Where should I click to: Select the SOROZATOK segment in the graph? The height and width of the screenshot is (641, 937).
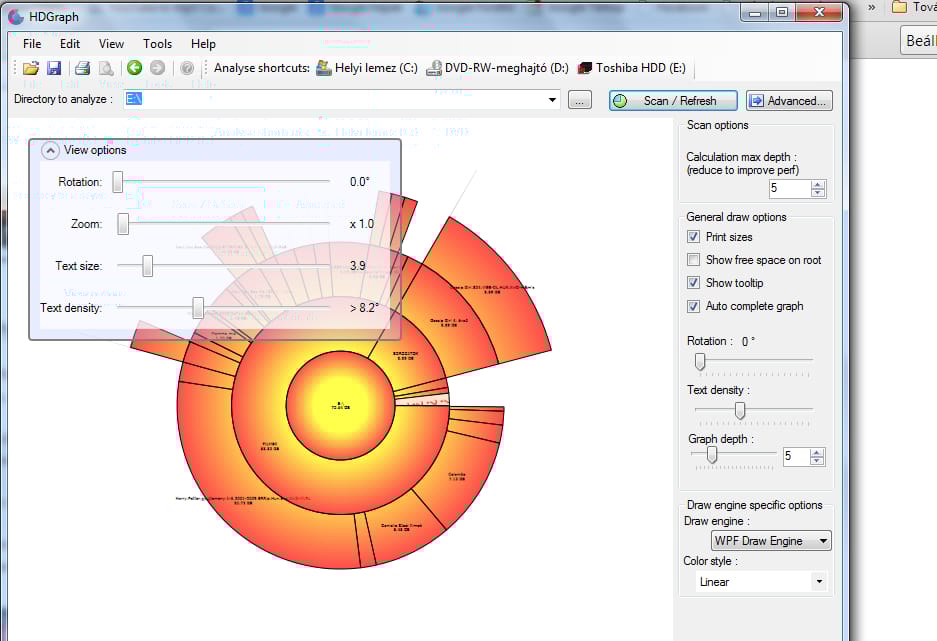406,356
